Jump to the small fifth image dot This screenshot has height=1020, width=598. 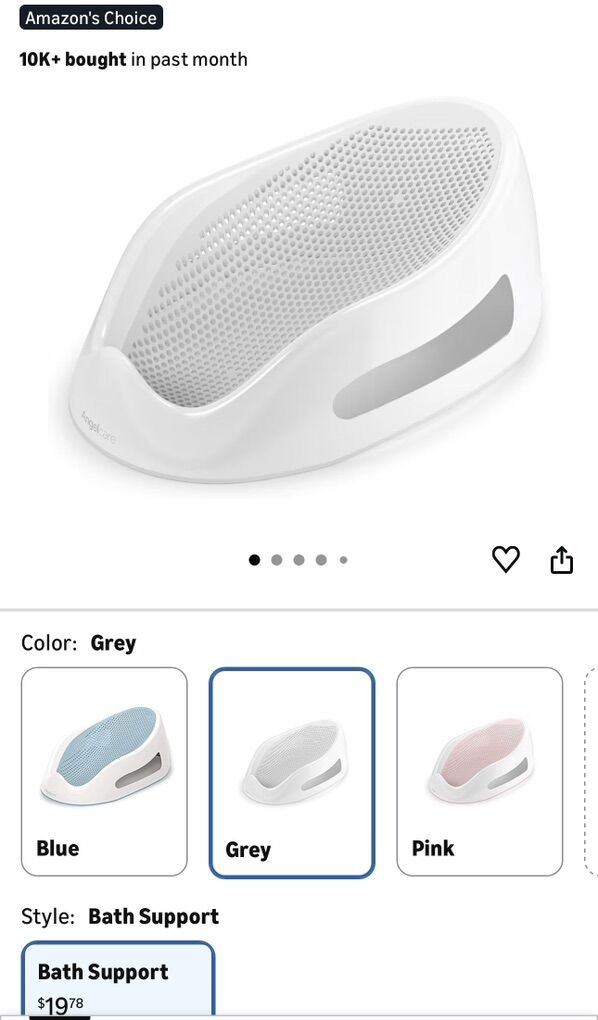tap(343, 559)
